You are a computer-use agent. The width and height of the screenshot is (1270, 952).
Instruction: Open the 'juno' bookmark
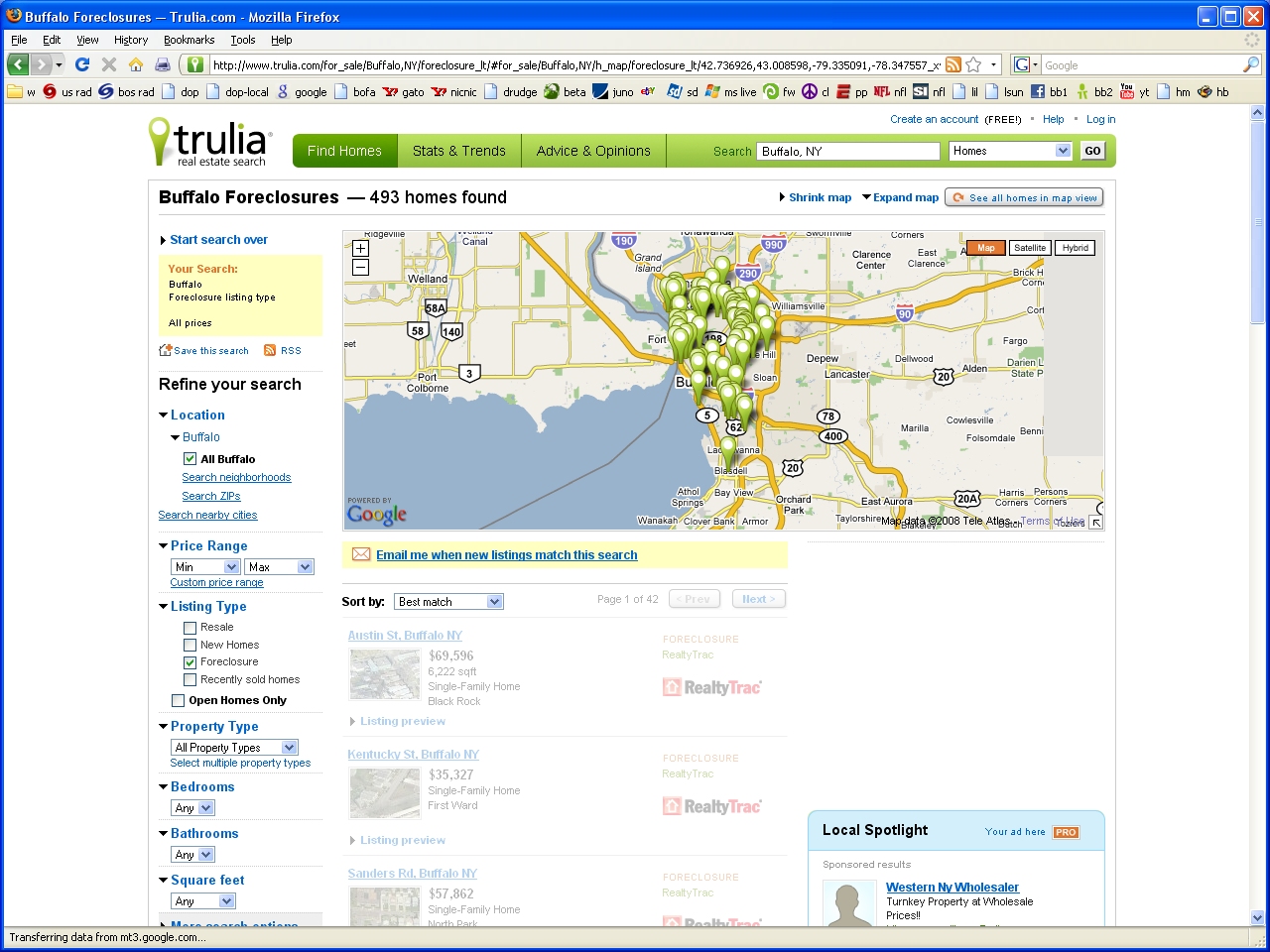[613, 91]
